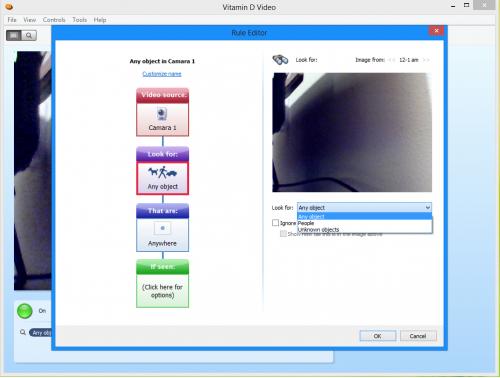Close the Rule Editor with red X
The height and width of the screenshot is (378, 500).
(436, 31)
